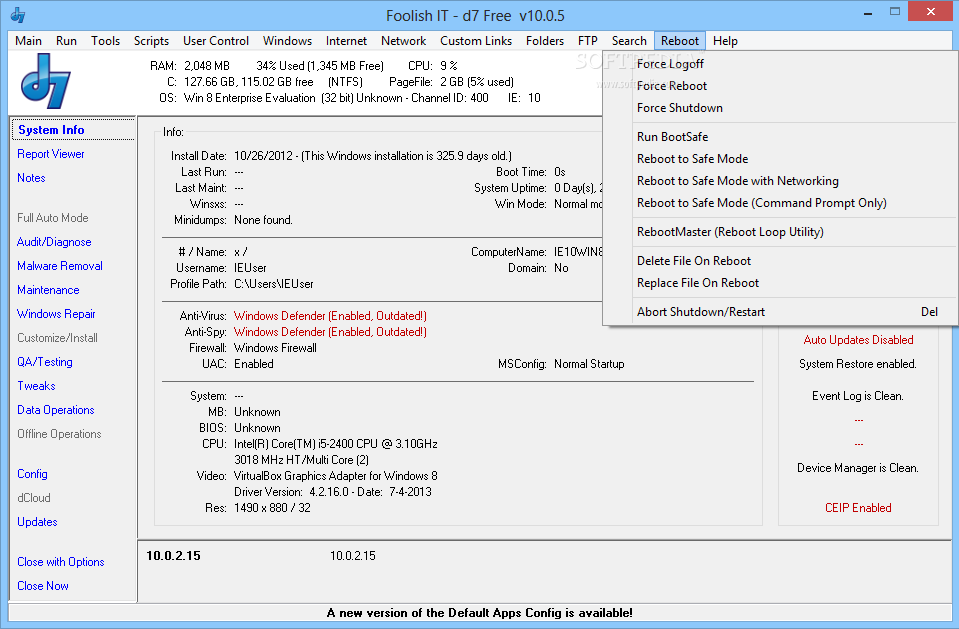This screenshot has width=959, height=629.
Task: Open the Run menu
Action: pyautogui.click(x=66, y=41)
